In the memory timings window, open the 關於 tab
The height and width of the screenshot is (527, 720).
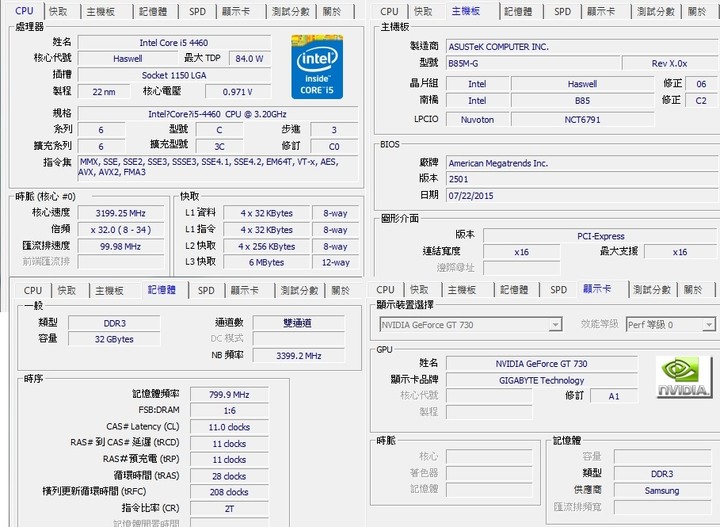341,291
